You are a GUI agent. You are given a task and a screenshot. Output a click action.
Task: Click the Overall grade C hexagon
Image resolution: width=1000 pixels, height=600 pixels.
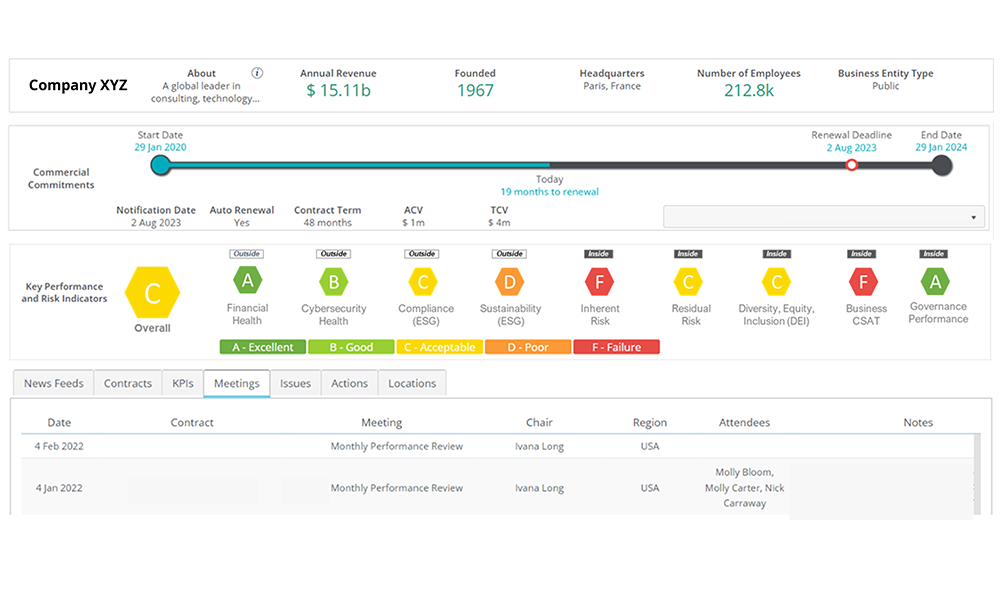click(152, 293)
